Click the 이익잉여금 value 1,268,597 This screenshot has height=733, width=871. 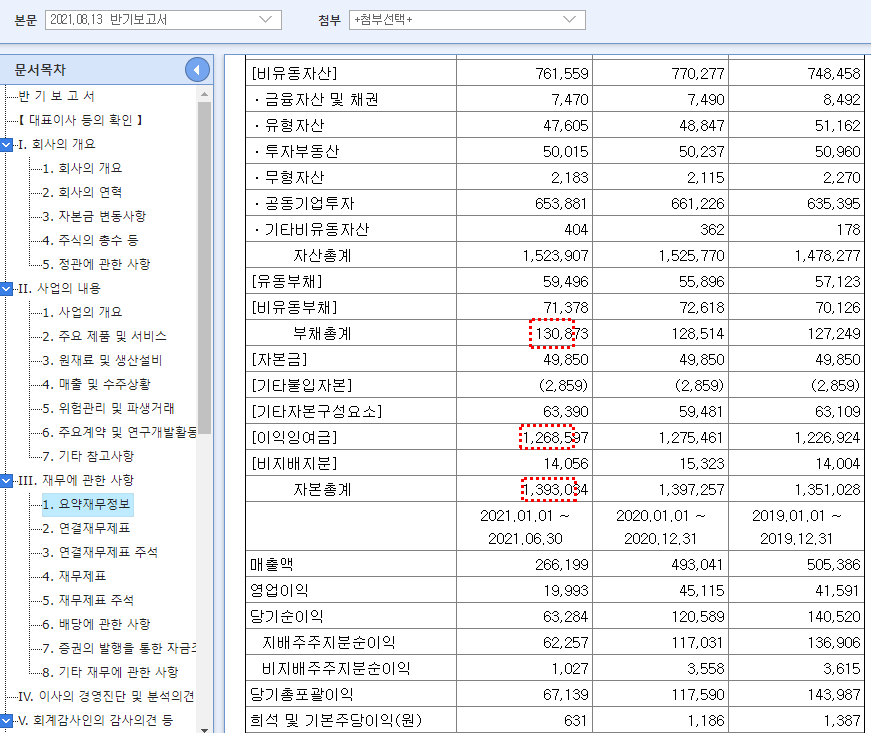click(x=555, y=438)
